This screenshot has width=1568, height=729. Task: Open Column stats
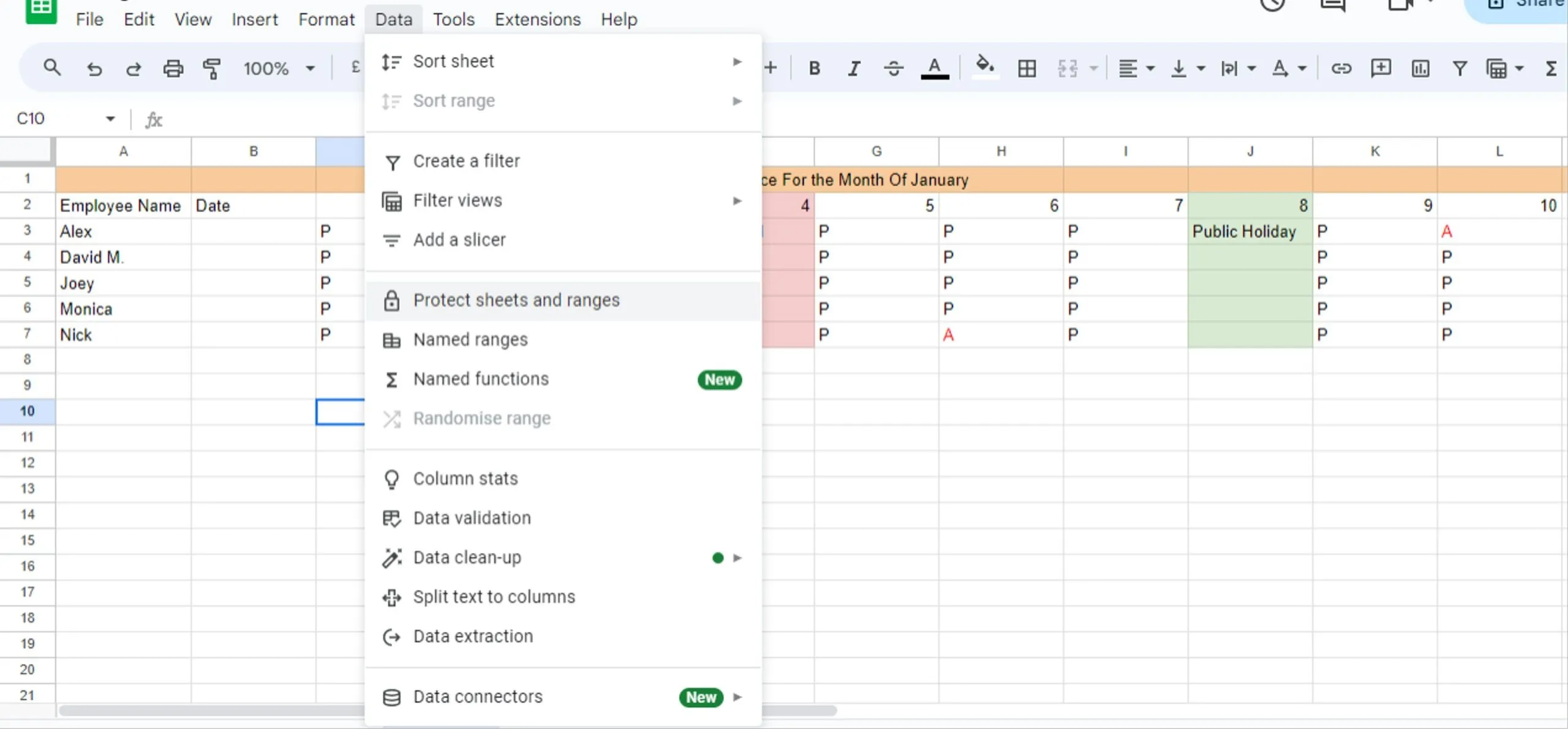563,479
